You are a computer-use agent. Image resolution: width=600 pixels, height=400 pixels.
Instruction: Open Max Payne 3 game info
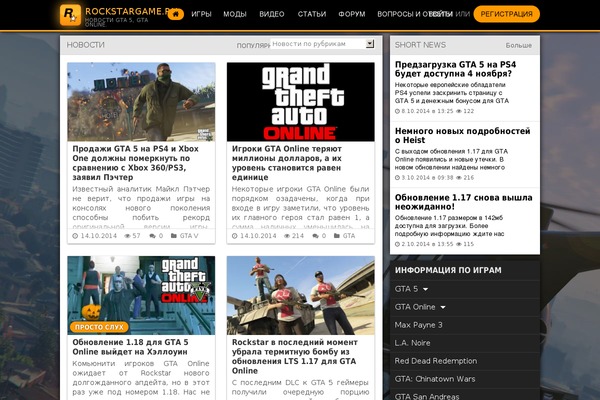tap(418, 325)
